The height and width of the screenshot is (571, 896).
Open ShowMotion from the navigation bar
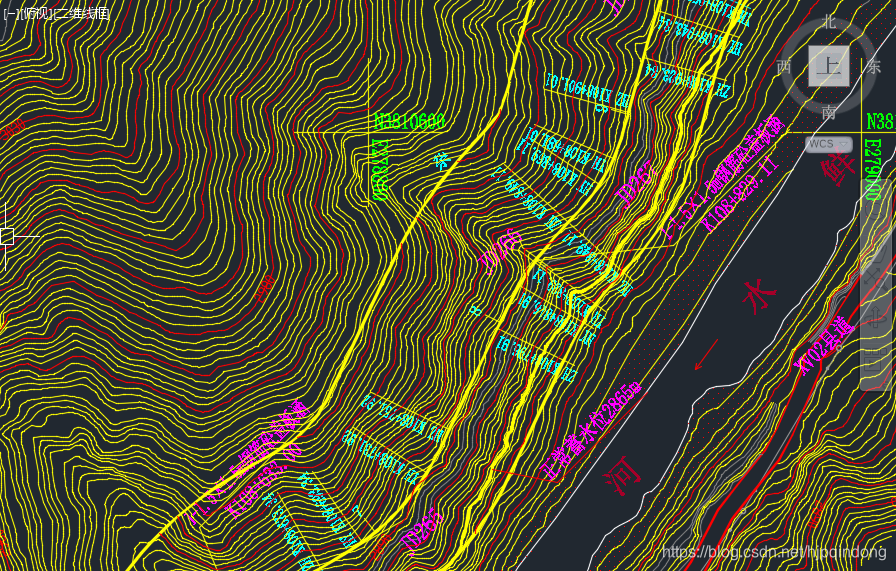pyautogui.click(x=875, y=359)
